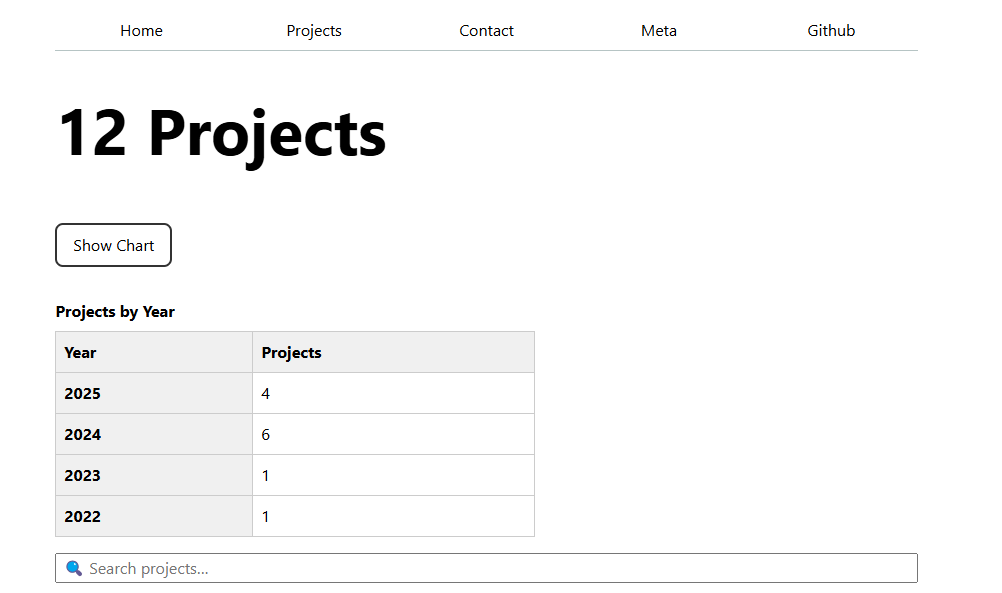Select the 2022 row header
The width and height of the screenshot is (1002, 593).
click(x=83, y=516)
